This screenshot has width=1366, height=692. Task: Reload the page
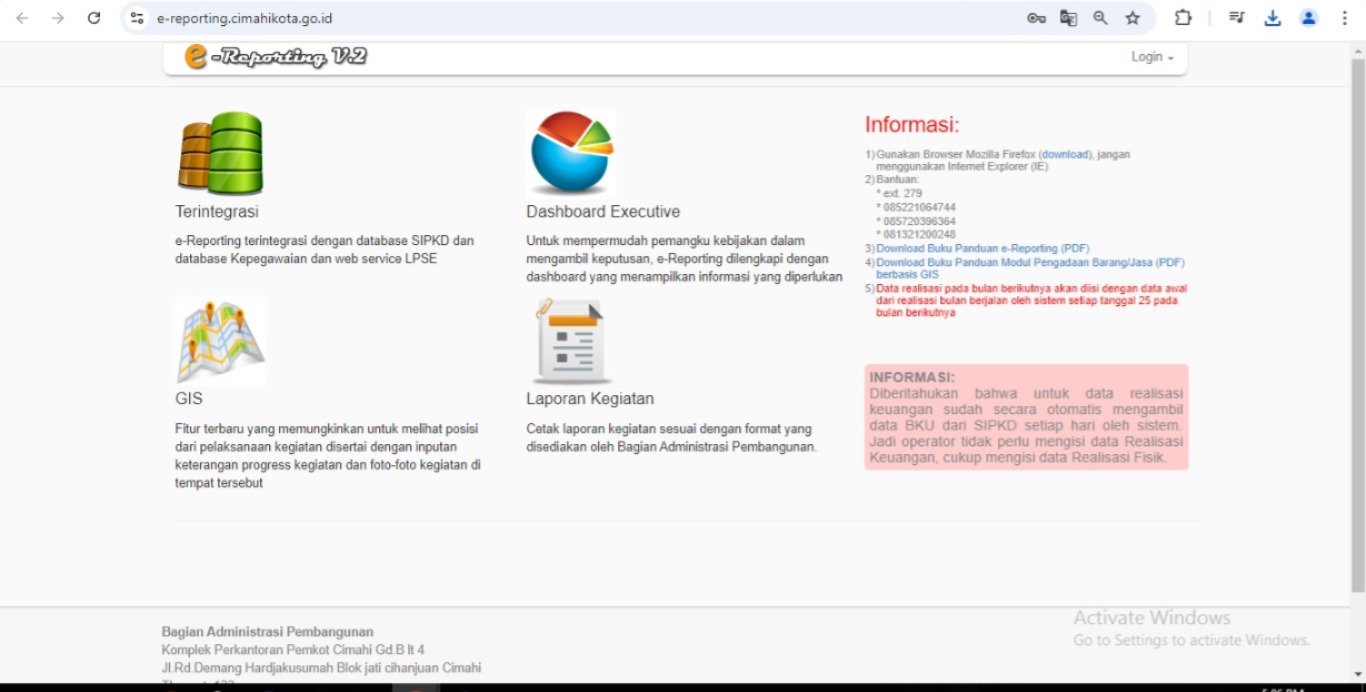[x=94, y=18]
